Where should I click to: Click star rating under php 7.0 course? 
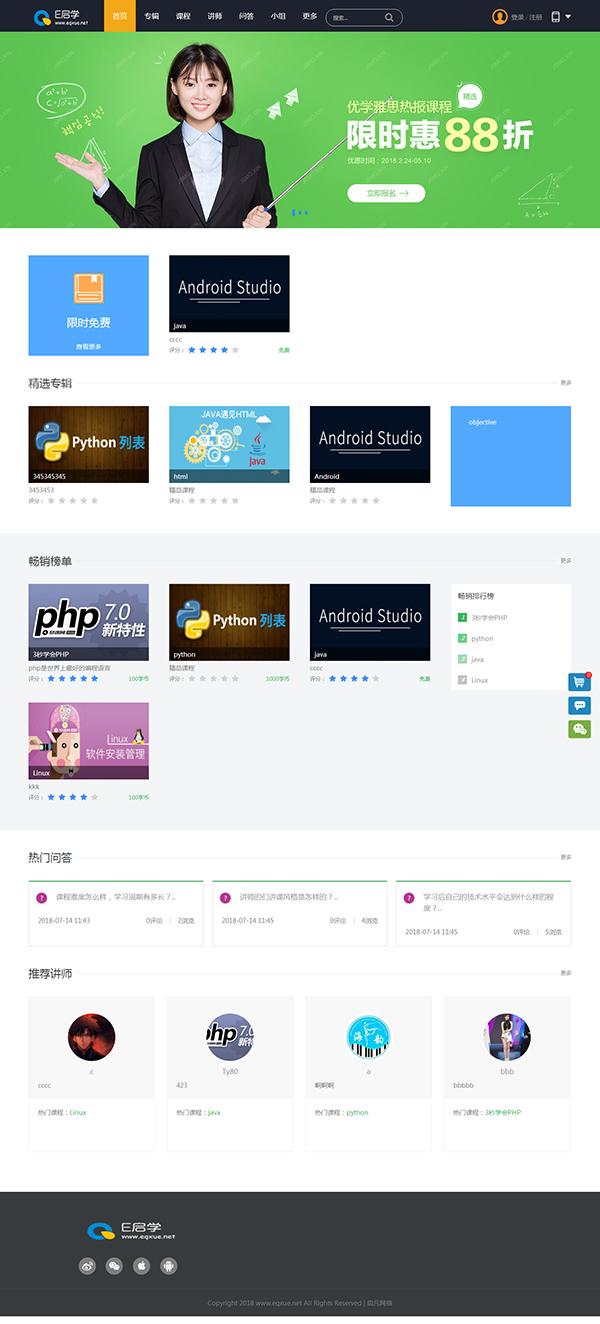(73, 678)
